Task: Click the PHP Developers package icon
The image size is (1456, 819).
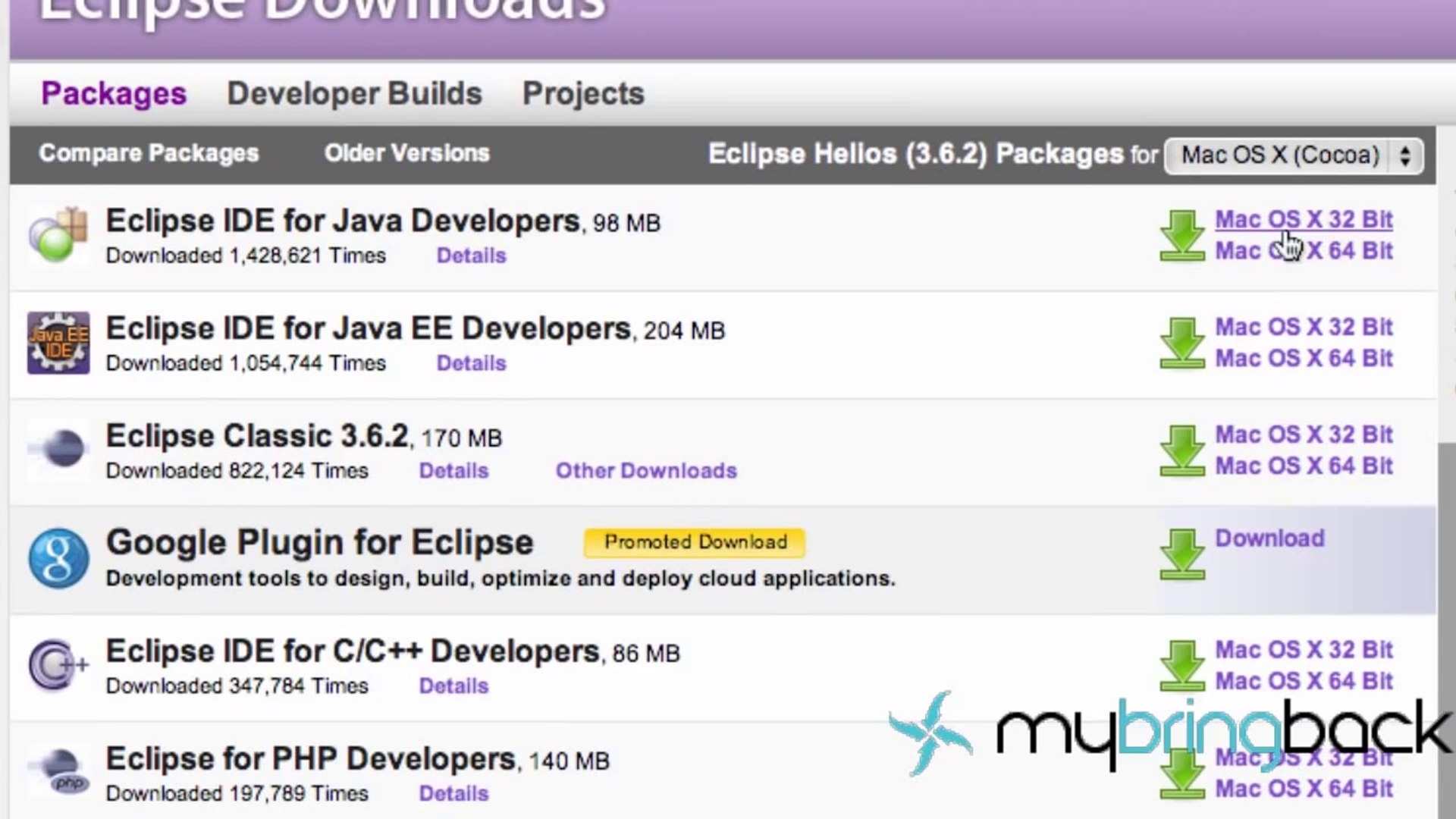Action: pos(58,772)
